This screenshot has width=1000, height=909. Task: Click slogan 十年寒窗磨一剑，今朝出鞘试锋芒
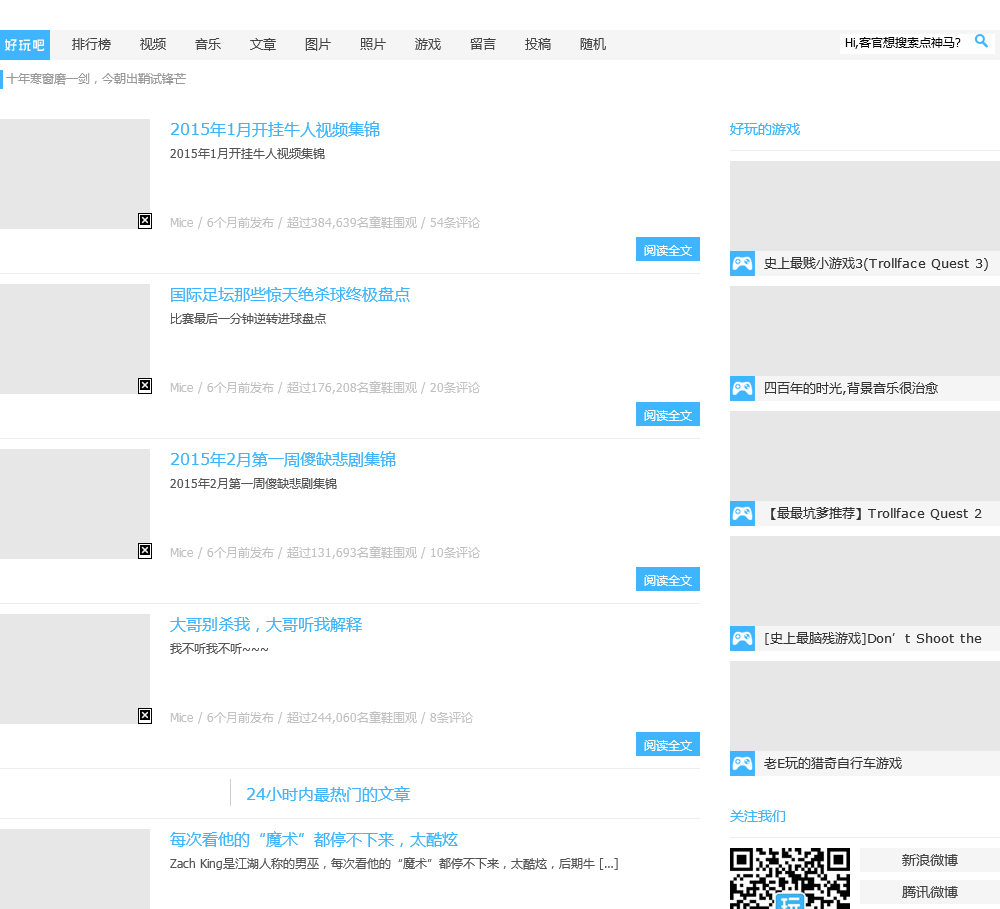[x=96, y=79]
